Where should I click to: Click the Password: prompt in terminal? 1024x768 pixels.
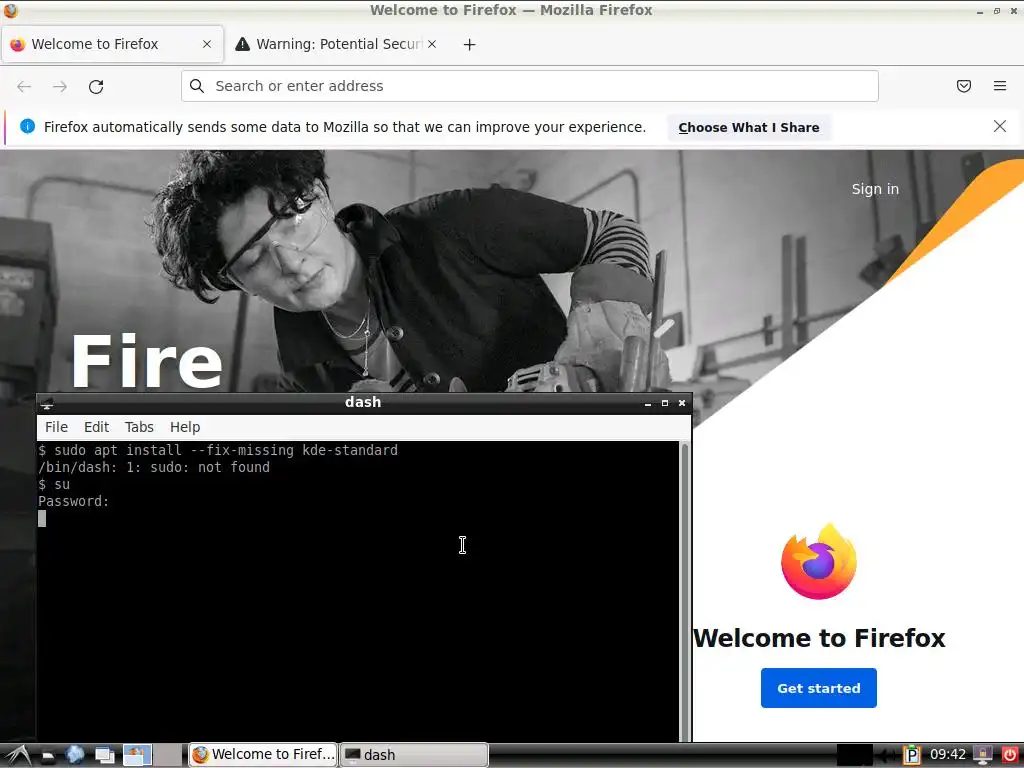(74, 501)
